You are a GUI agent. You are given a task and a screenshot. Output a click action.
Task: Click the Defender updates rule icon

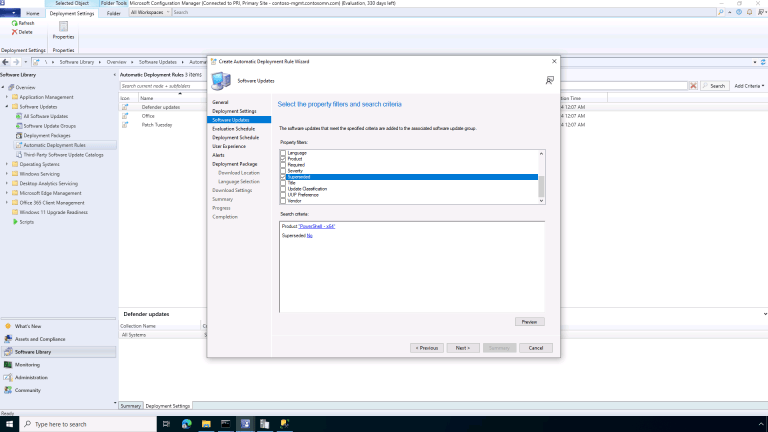pyautogui.click(x=125, y=107)
